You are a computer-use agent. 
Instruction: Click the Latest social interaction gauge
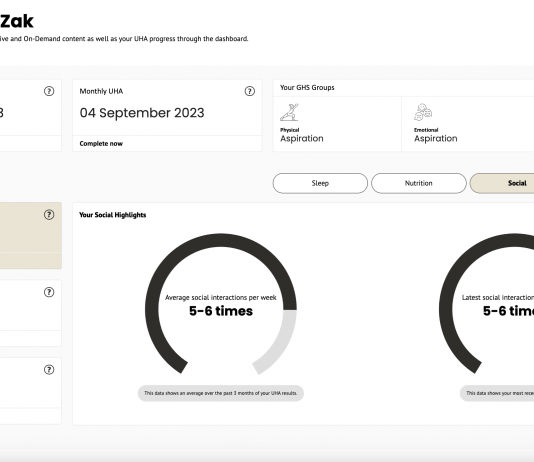coord(486,304)
